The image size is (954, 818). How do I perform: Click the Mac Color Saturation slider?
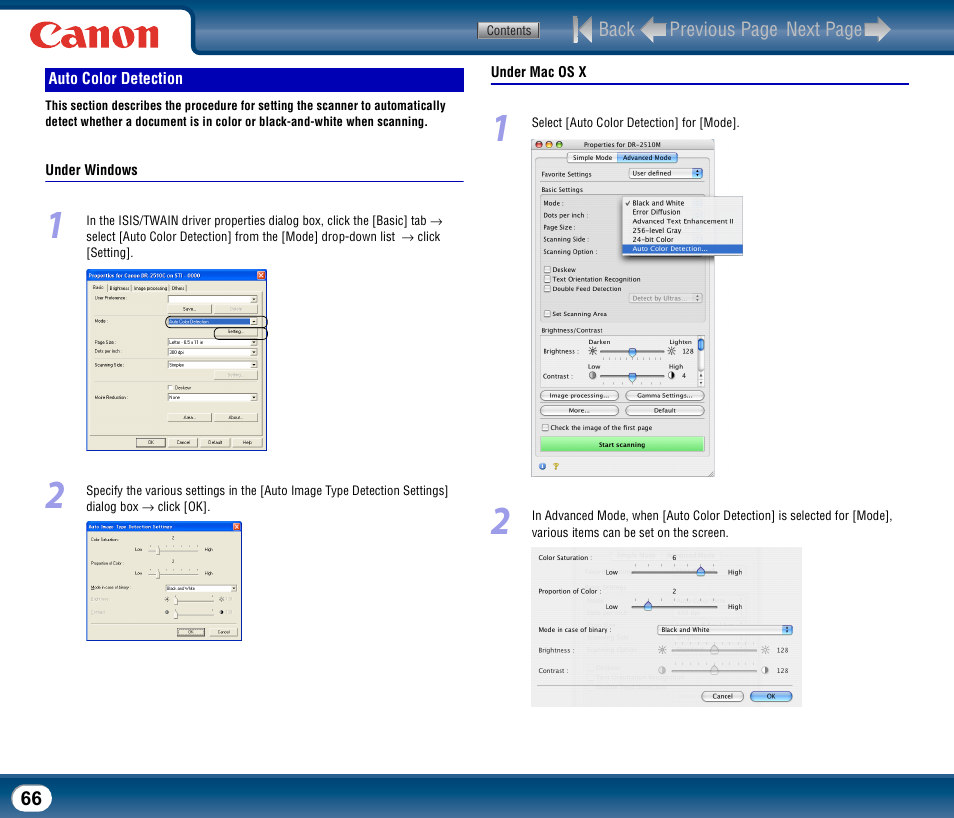(675, 572)
